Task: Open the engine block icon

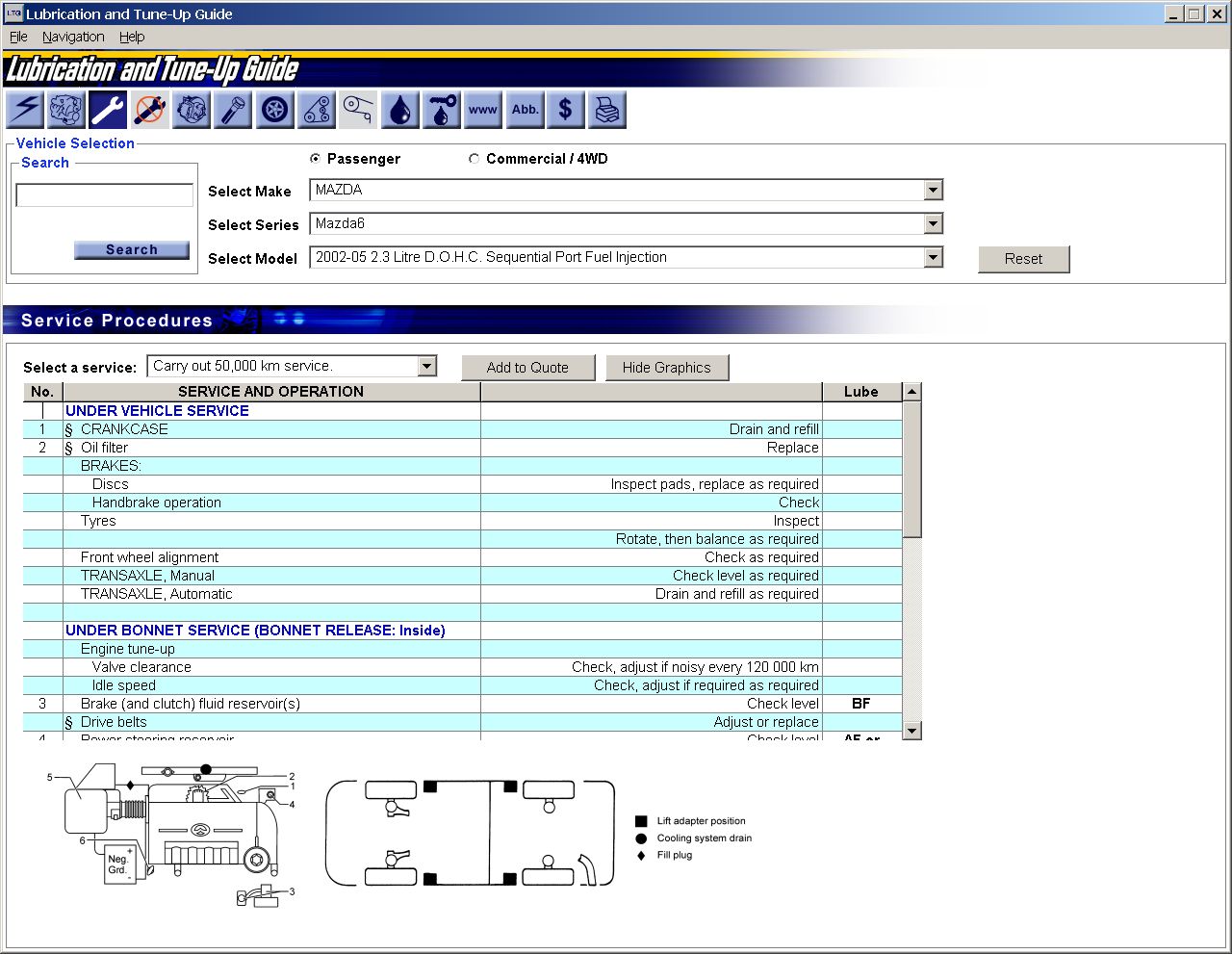Action: [x=66, y=110]
